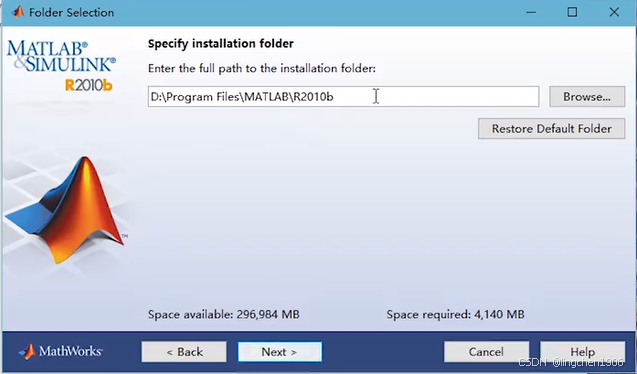
Task: Close the Folder Selection window
Action: pyautogui.click(x=614, y=12)
